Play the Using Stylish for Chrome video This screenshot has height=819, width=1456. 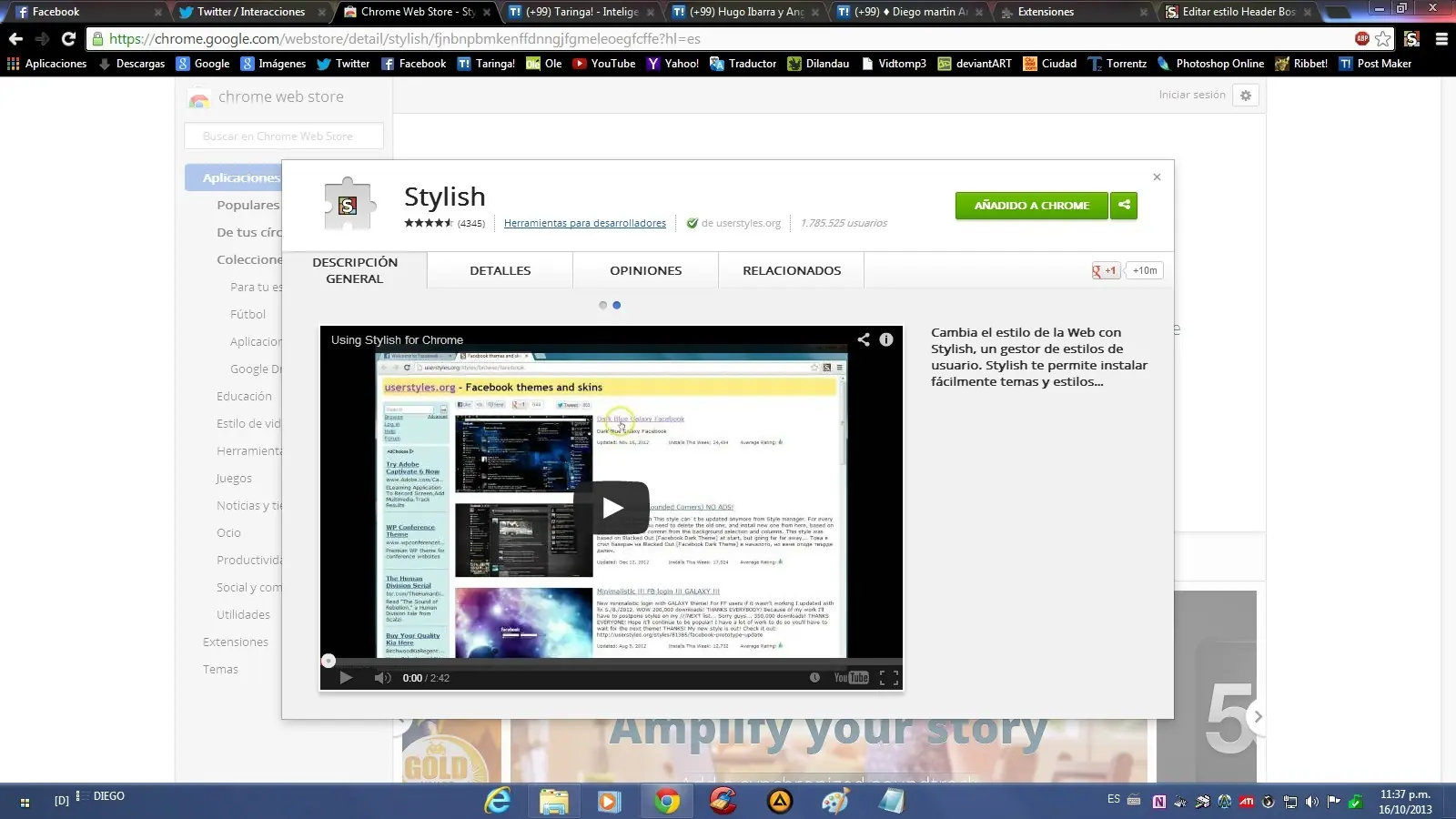(x=612, y=508)
